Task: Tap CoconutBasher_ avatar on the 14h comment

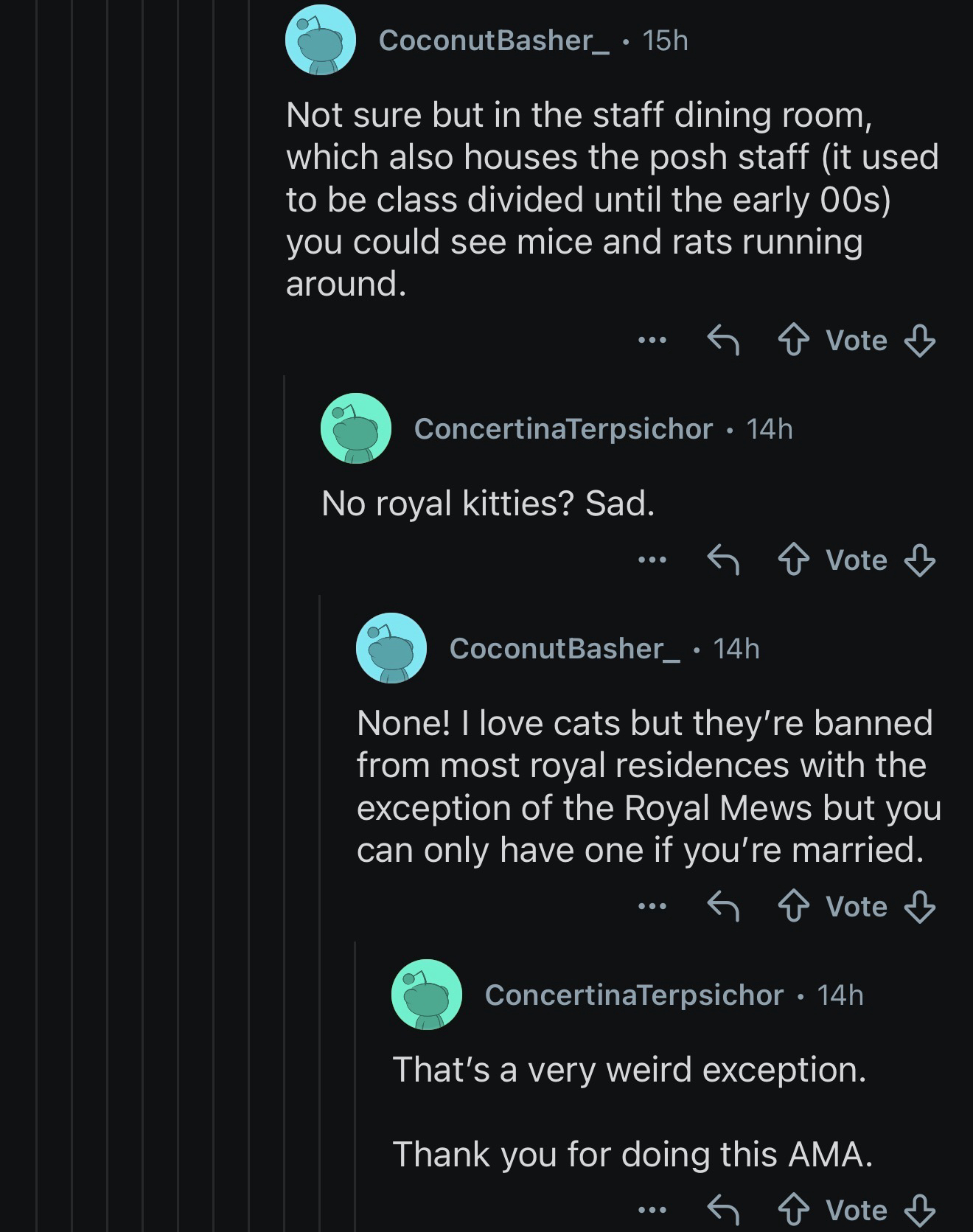Action: click(391, 648)
